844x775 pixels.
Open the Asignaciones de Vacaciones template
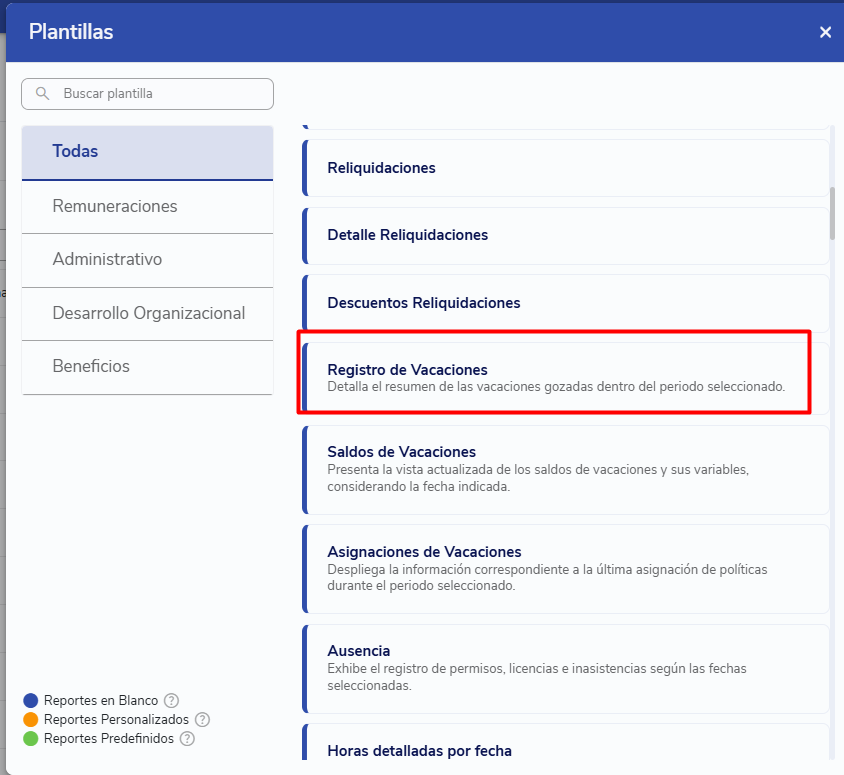[x=566, y=569]
